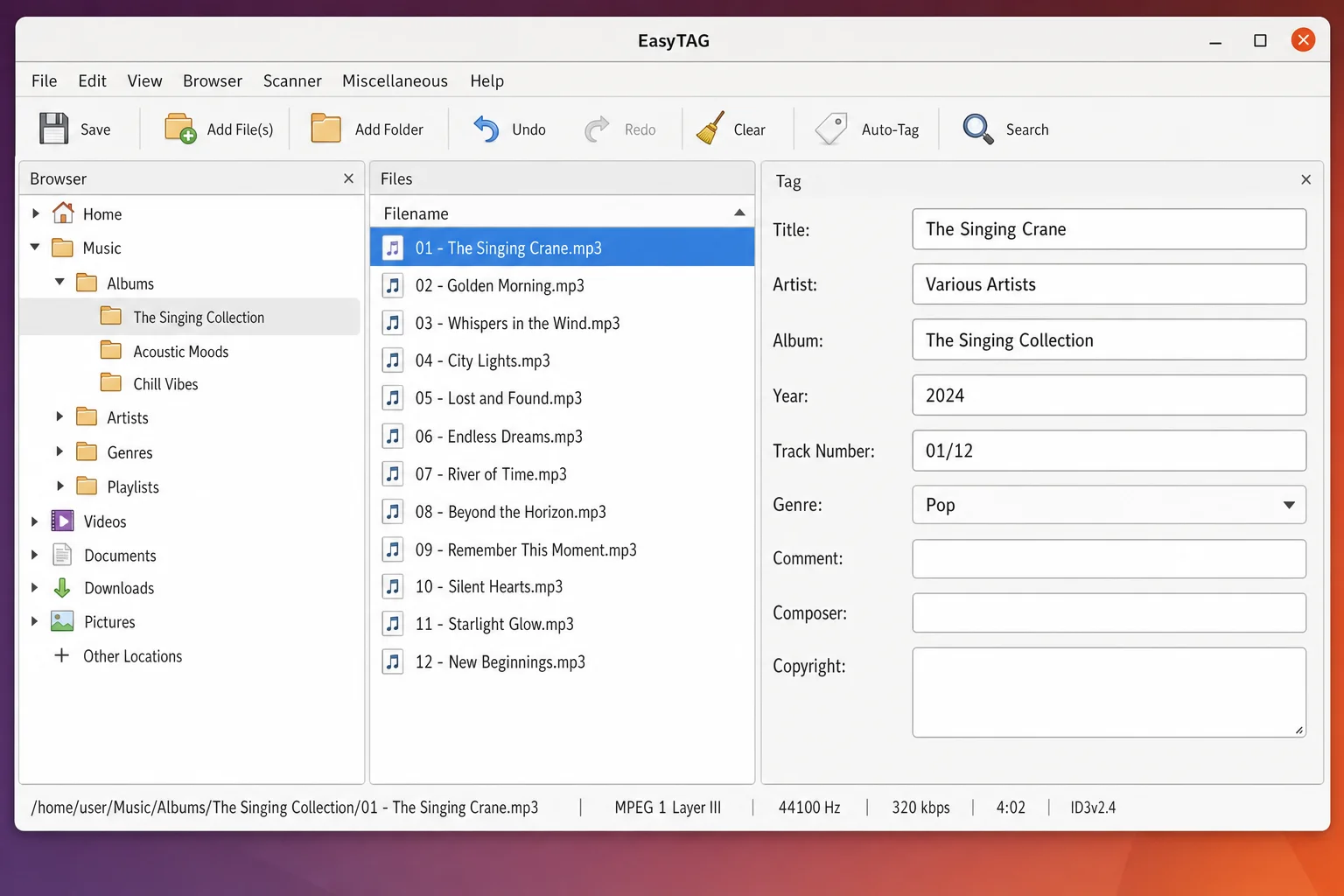Click the Redo arrow icon

tap(598, 129)
